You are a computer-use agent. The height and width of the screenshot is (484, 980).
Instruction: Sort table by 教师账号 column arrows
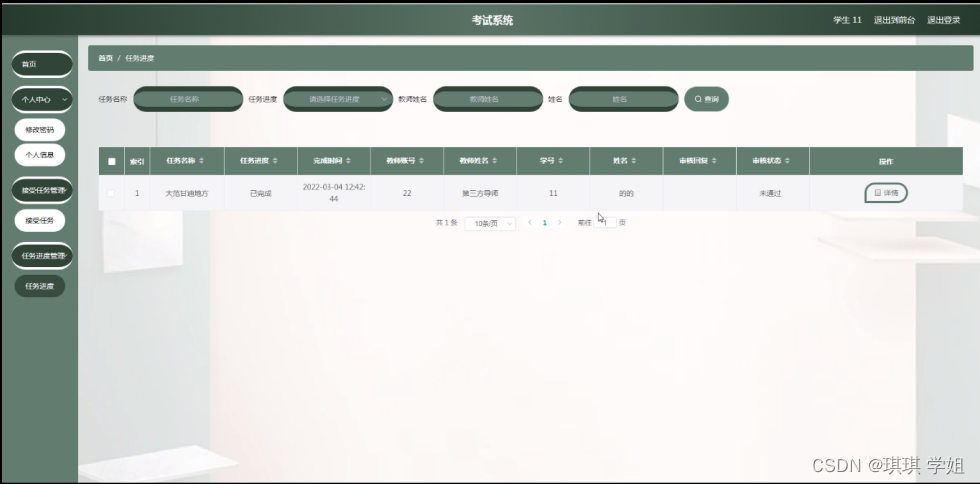tap(421, 161)
